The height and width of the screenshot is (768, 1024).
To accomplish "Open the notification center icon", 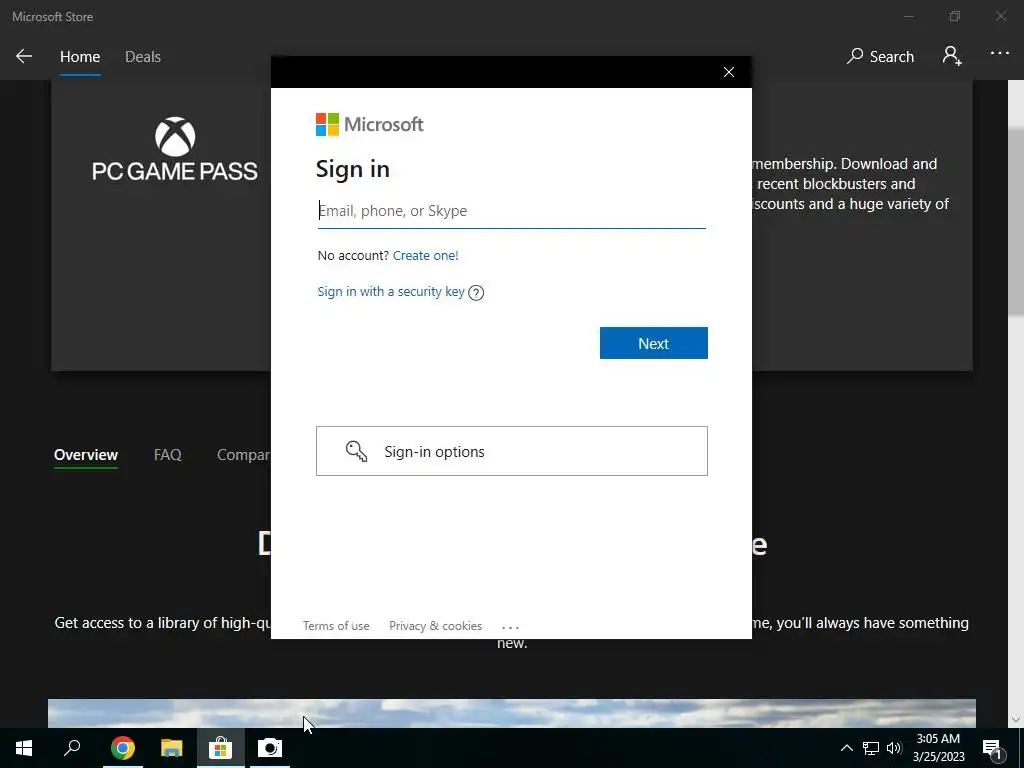I will 993,748.
